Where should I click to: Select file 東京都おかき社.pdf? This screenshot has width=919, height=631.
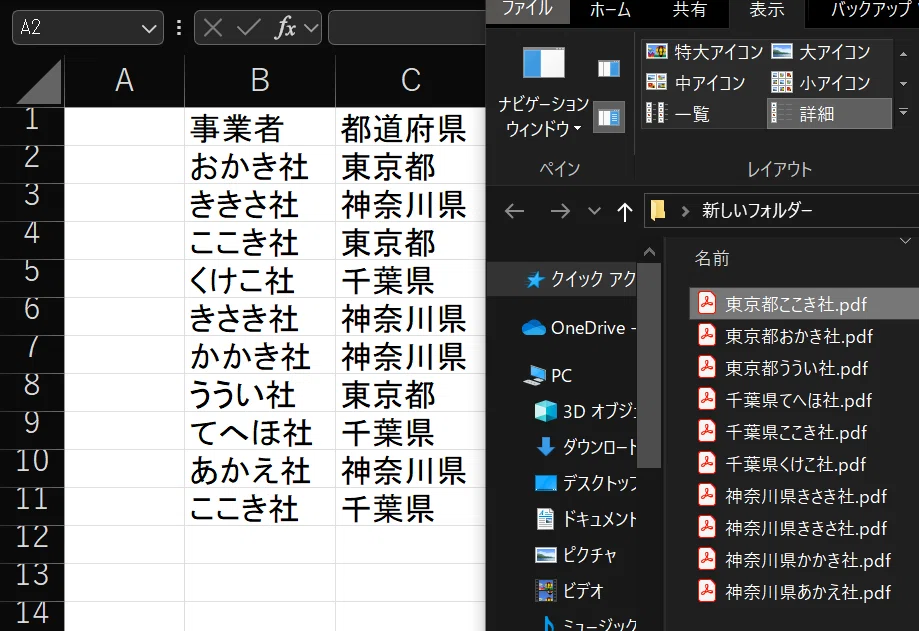(x=785, y=336)
